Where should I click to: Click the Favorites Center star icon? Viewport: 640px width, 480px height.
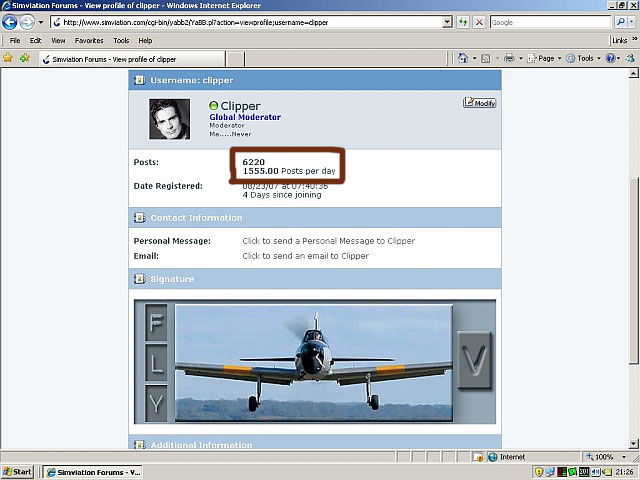9,59
